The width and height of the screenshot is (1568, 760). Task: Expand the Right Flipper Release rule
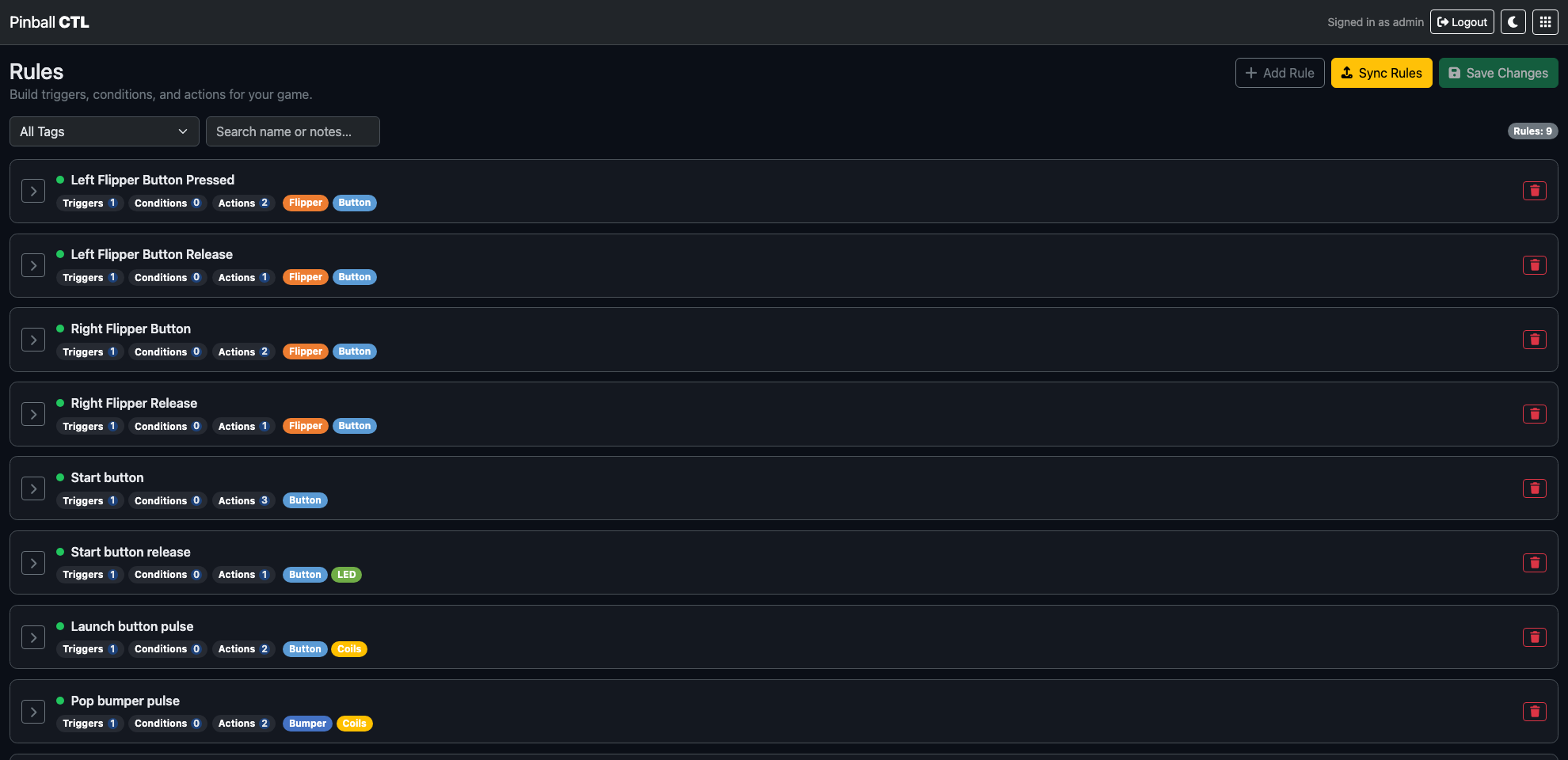pyautogui.click(x=33, y=414)
